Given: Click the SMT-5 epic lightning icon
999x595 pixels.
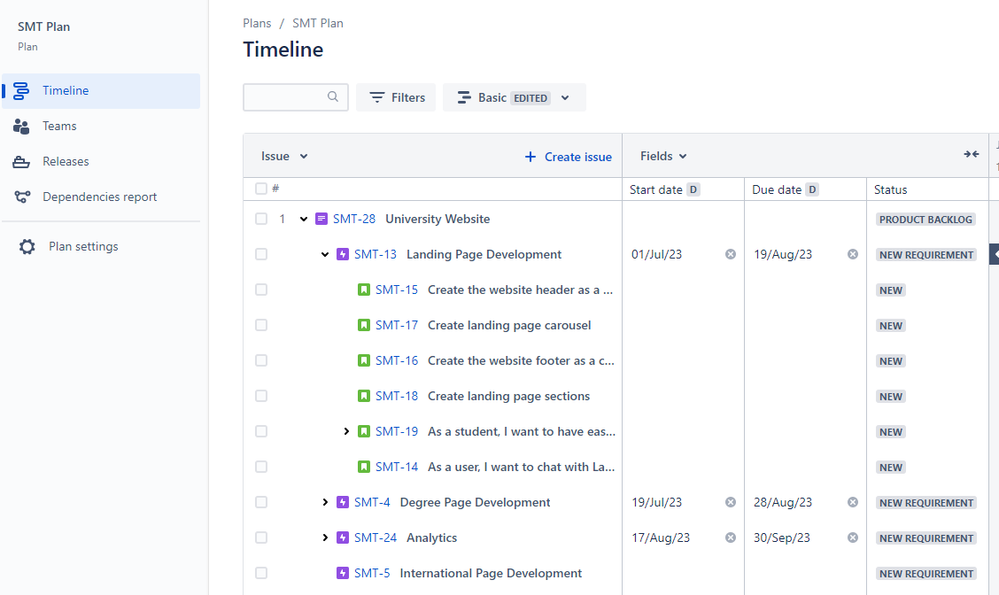Looking at the screenshot, I should coord(343,573).
